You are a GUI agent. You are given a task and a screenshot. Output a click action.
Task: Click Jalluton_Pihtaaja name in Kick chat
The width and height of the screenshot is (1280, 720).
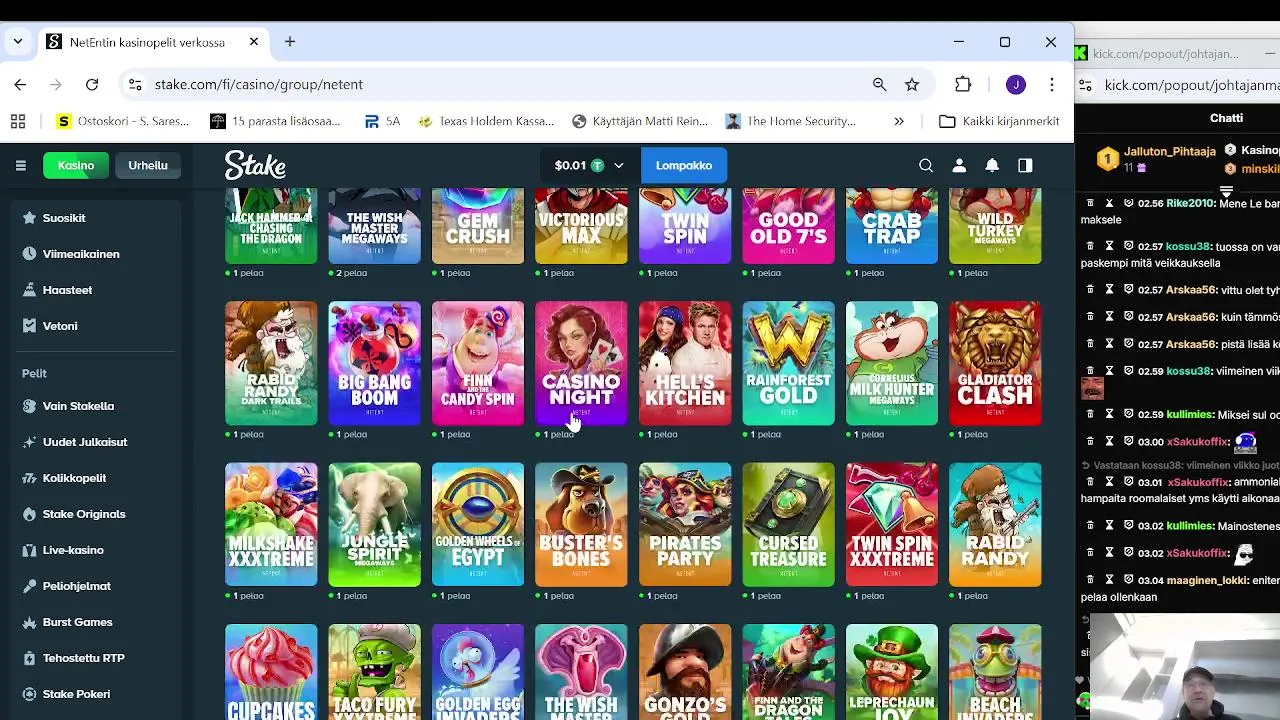click(x=1169, y=152)
